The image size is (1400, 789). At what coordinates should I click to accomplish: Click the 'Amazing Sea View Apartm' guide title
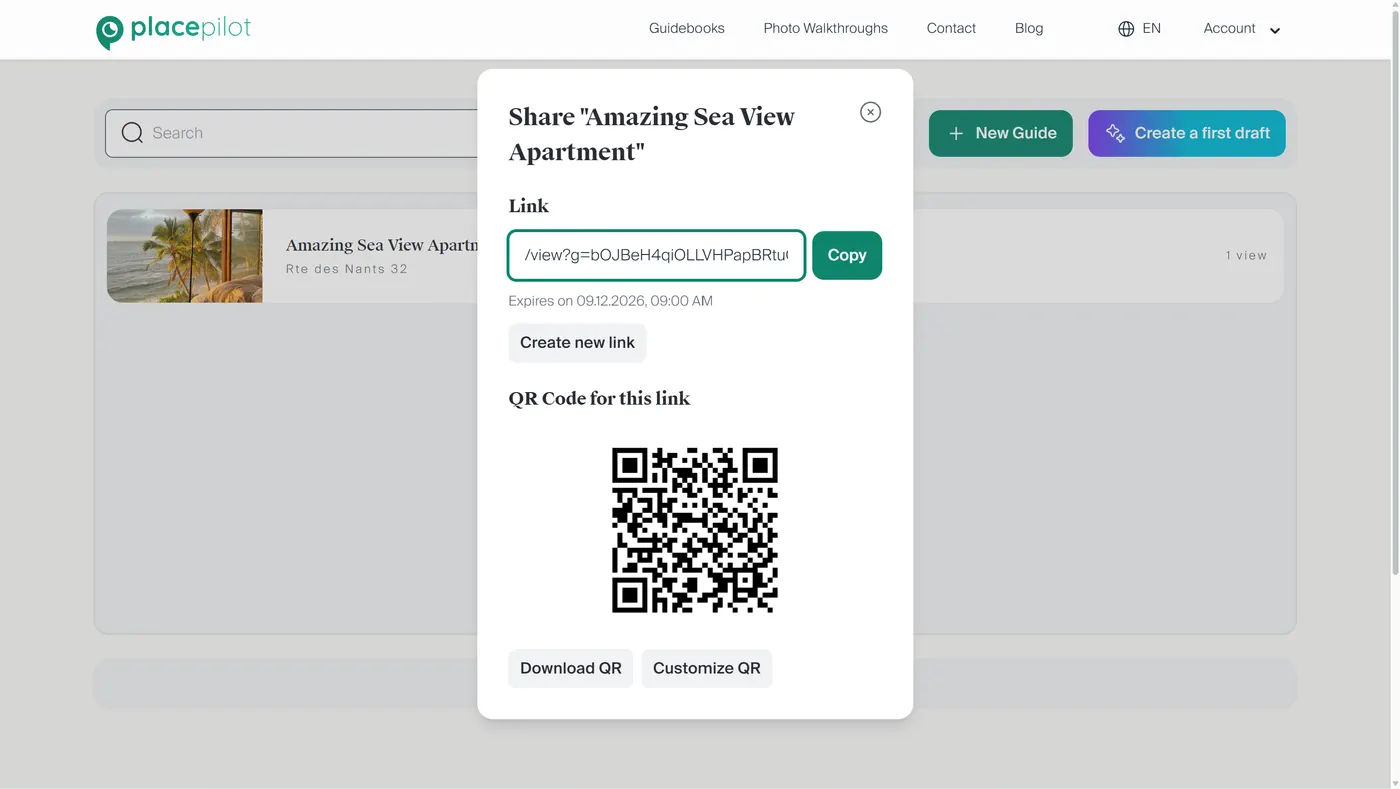pos(381,245)
